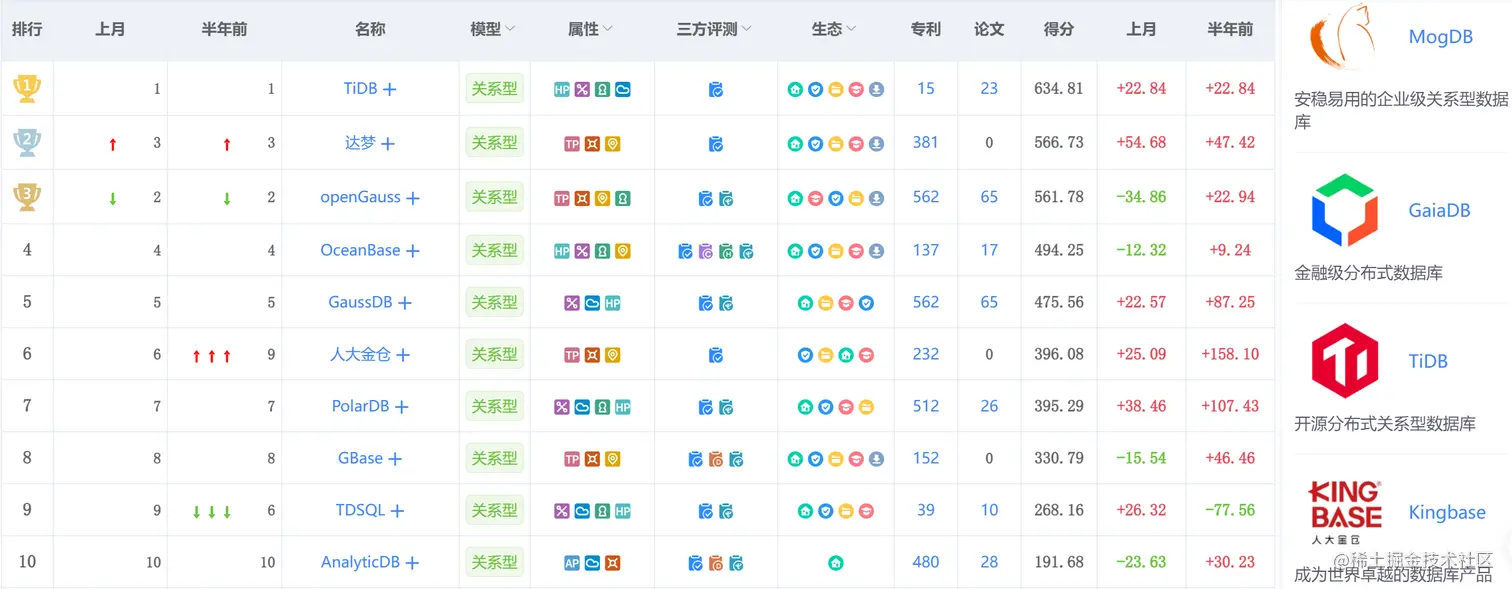Click the 专利 column header

point(926,30)
